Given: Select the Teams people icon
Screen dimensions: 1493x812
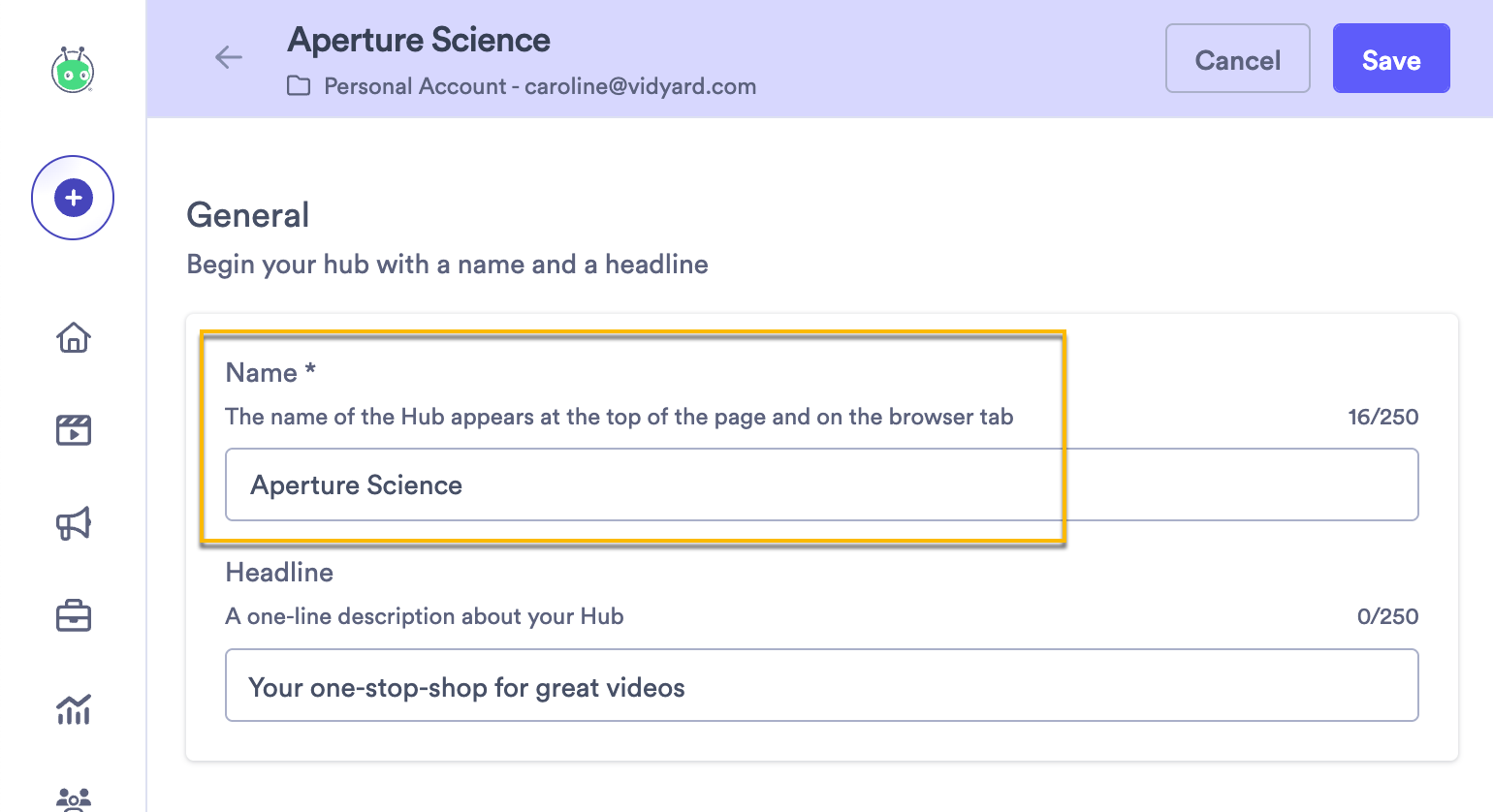Looking at the screenshot, I should pos(73,798).
